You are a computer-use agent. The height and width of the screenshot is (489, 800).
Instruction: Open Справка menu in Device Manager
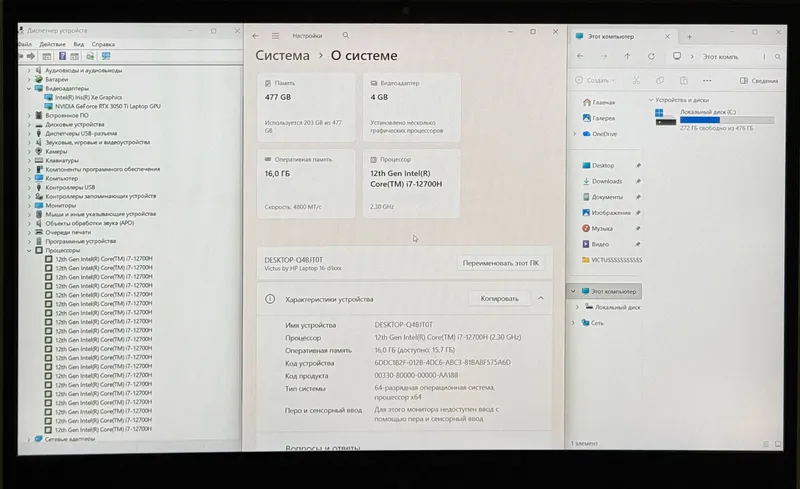click(x=103, y=44)
